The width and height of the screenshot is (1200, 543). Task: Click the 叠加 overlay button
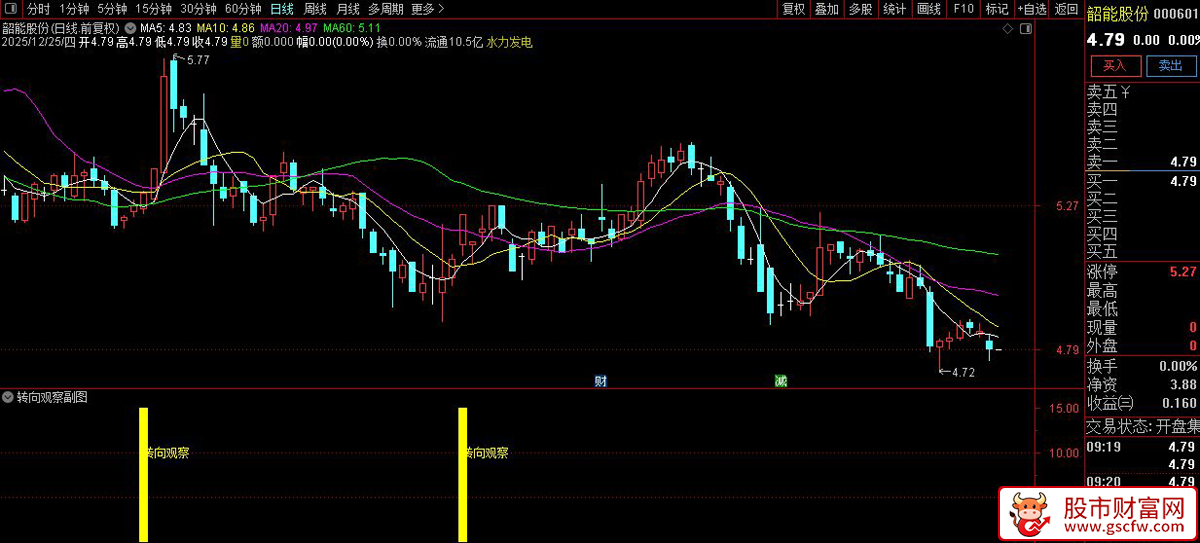click(x=827, y=9)
